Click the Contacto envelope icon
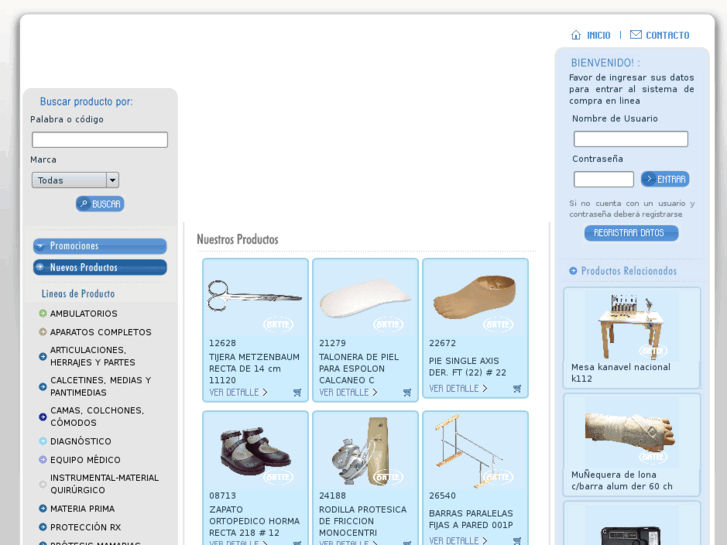 [x=636, y=35]
